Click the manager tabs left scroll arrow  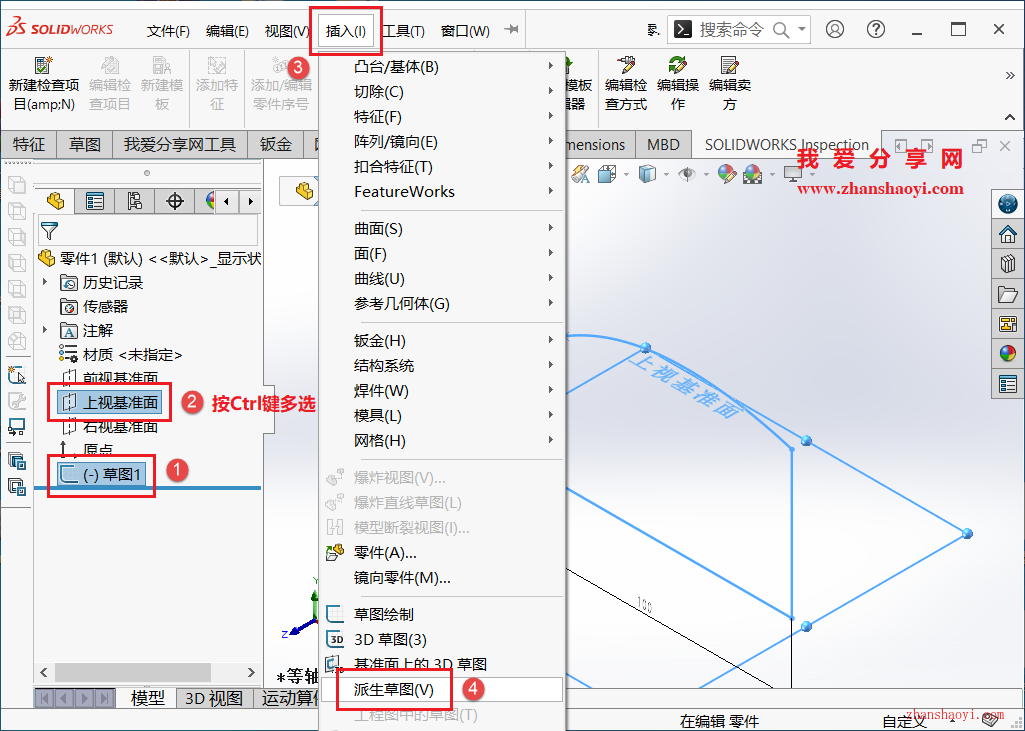point(226,201)
